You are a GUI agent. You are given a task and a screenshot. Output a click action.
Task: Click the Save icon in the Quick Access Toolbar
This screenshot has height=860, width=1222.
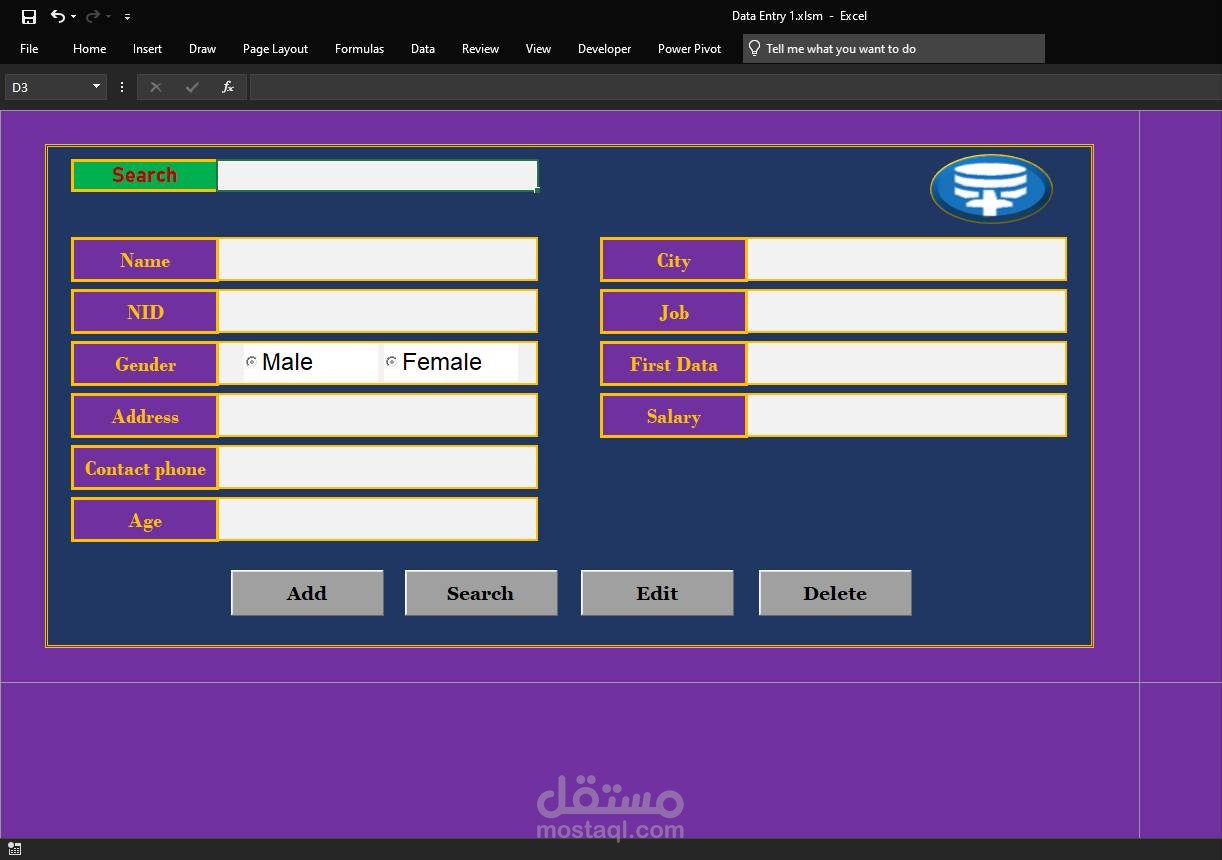pos(27,16)
